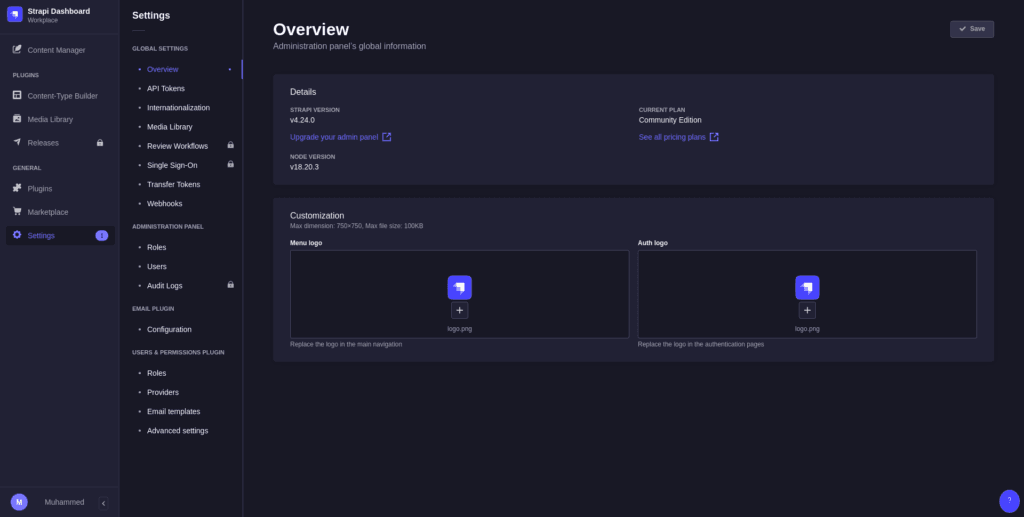1024x517 pixels.
Task: Select API Tokens in settings menu
Action: [x=166, y=88]
